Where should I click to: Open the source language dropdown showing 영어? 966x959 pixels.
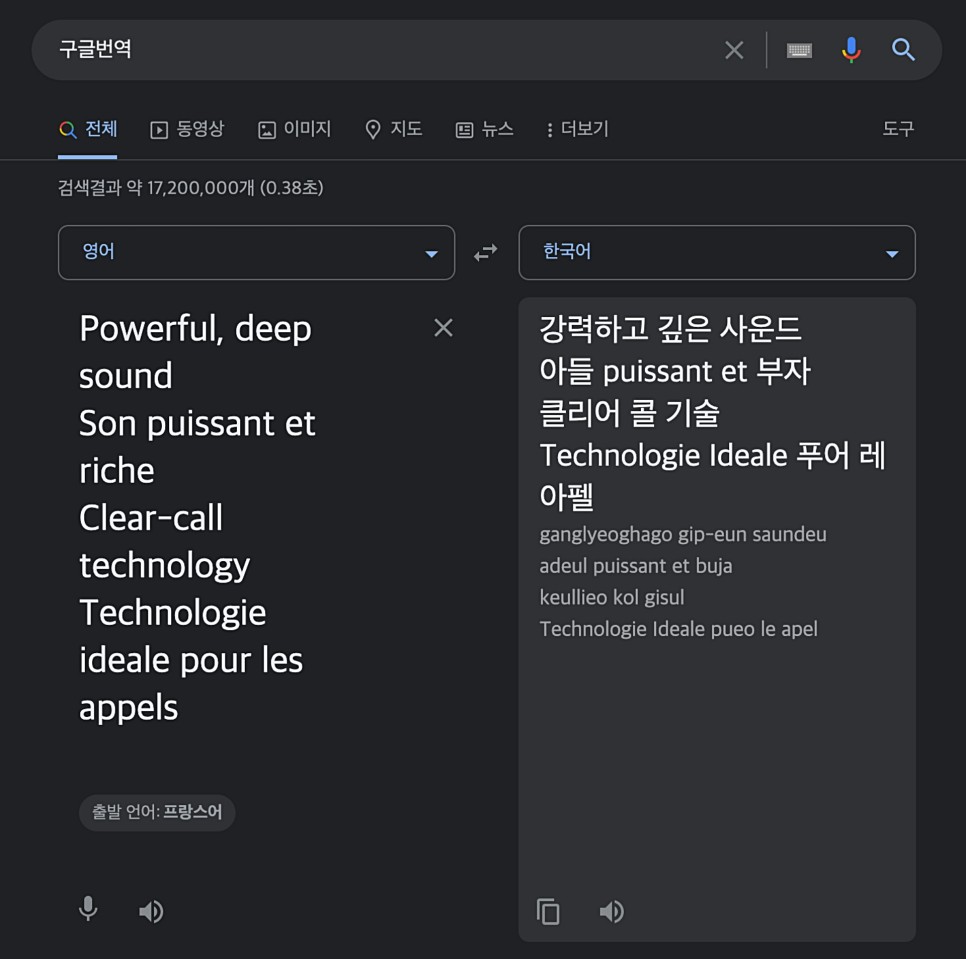[x=256, y=252]
